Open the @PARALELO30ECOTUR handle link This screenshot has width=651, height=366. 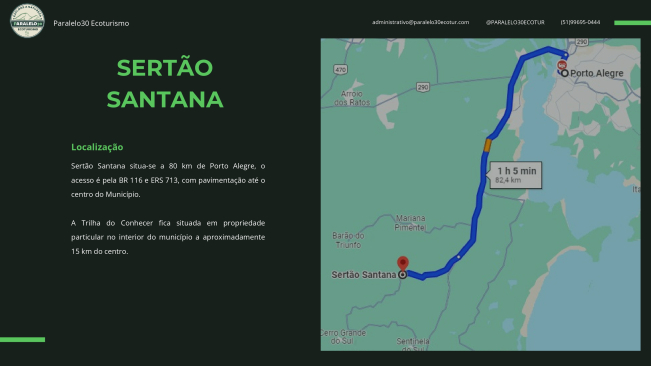click(515, 22)
